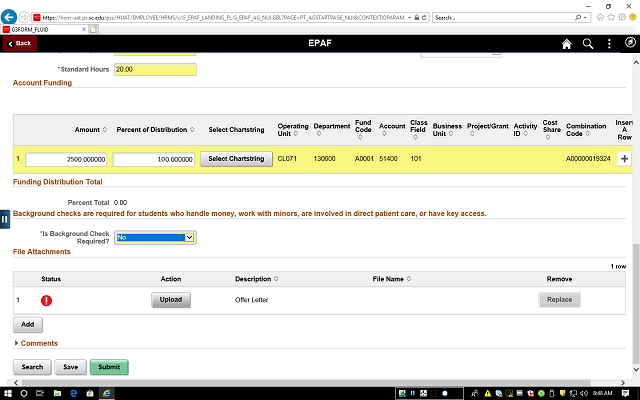
Task: Open the NavBar compass icon
Action: [630, 42]
